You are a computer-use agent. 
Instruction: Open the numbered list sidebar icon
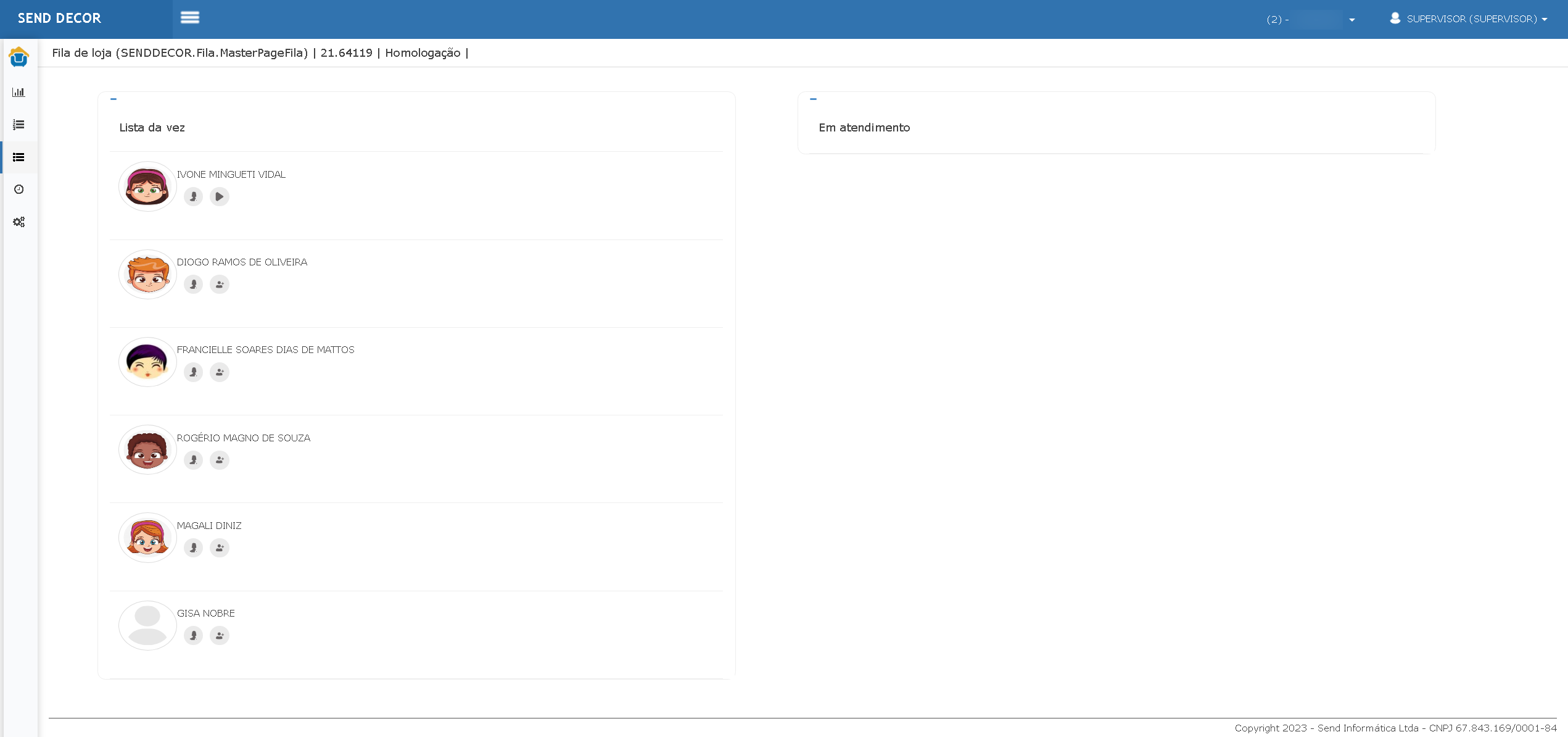pos(19,125)
